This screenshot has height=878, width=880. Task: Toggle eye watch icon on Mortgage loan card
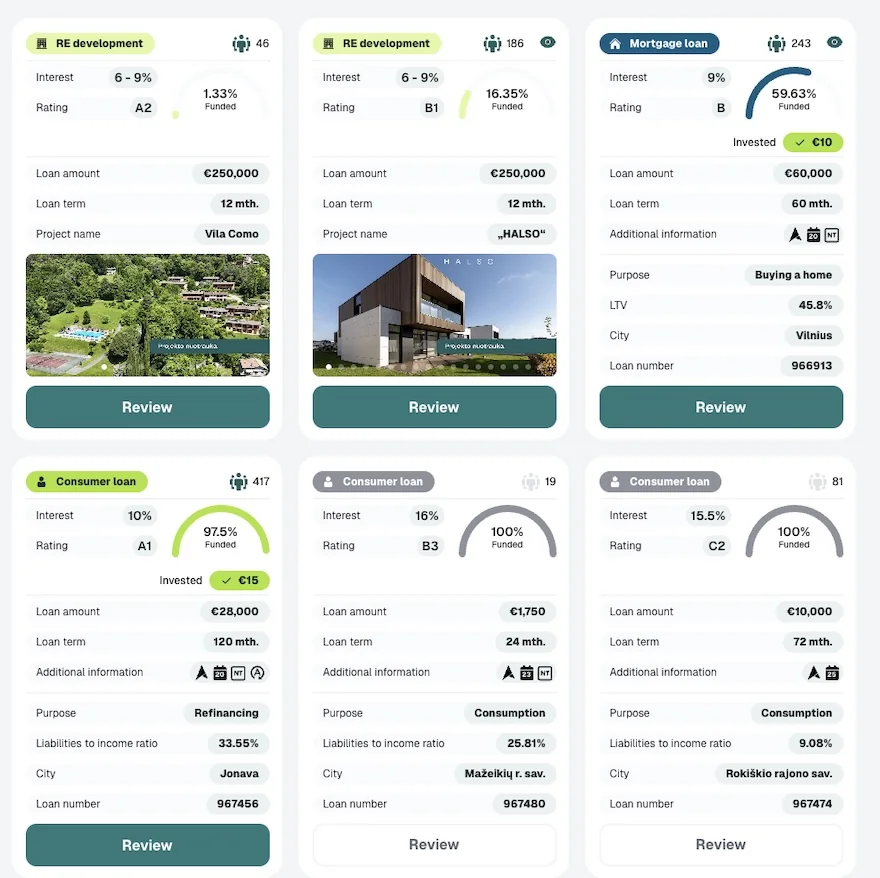pyautogui.click(x=835, y=43)
